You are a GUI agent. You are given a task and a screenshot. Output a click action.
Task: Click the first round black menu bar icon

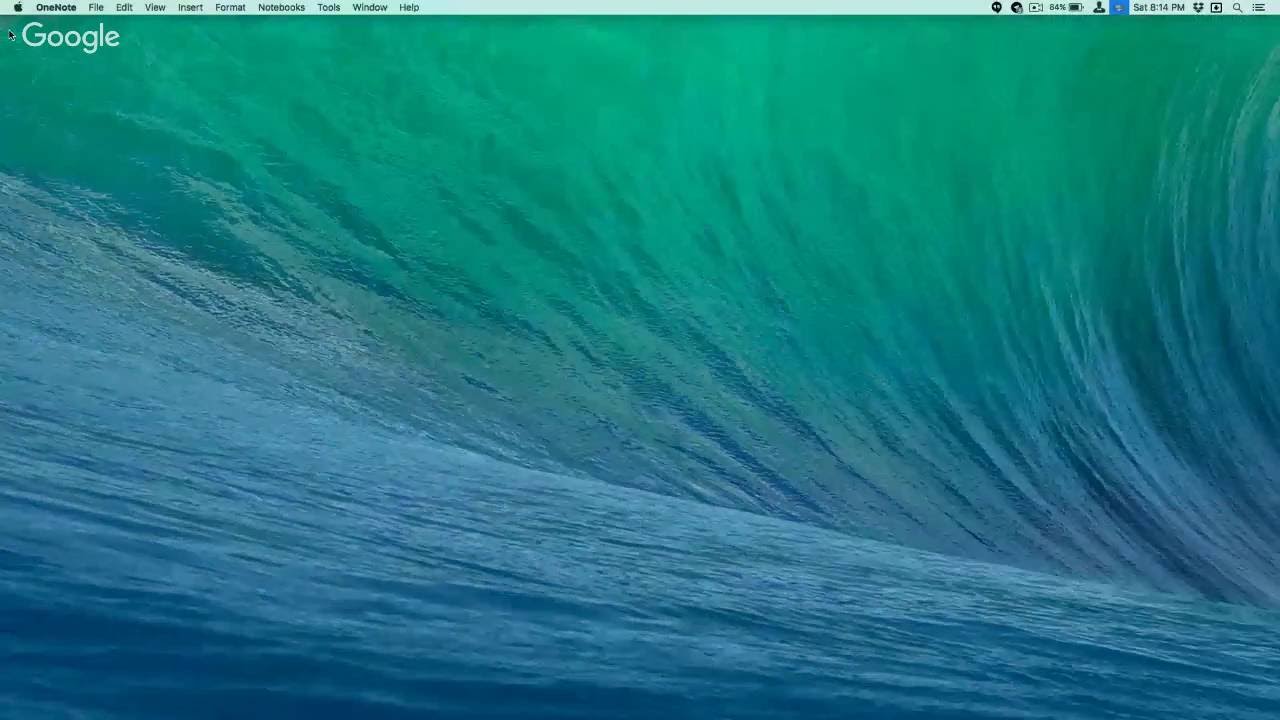click(x=997, y=7)
